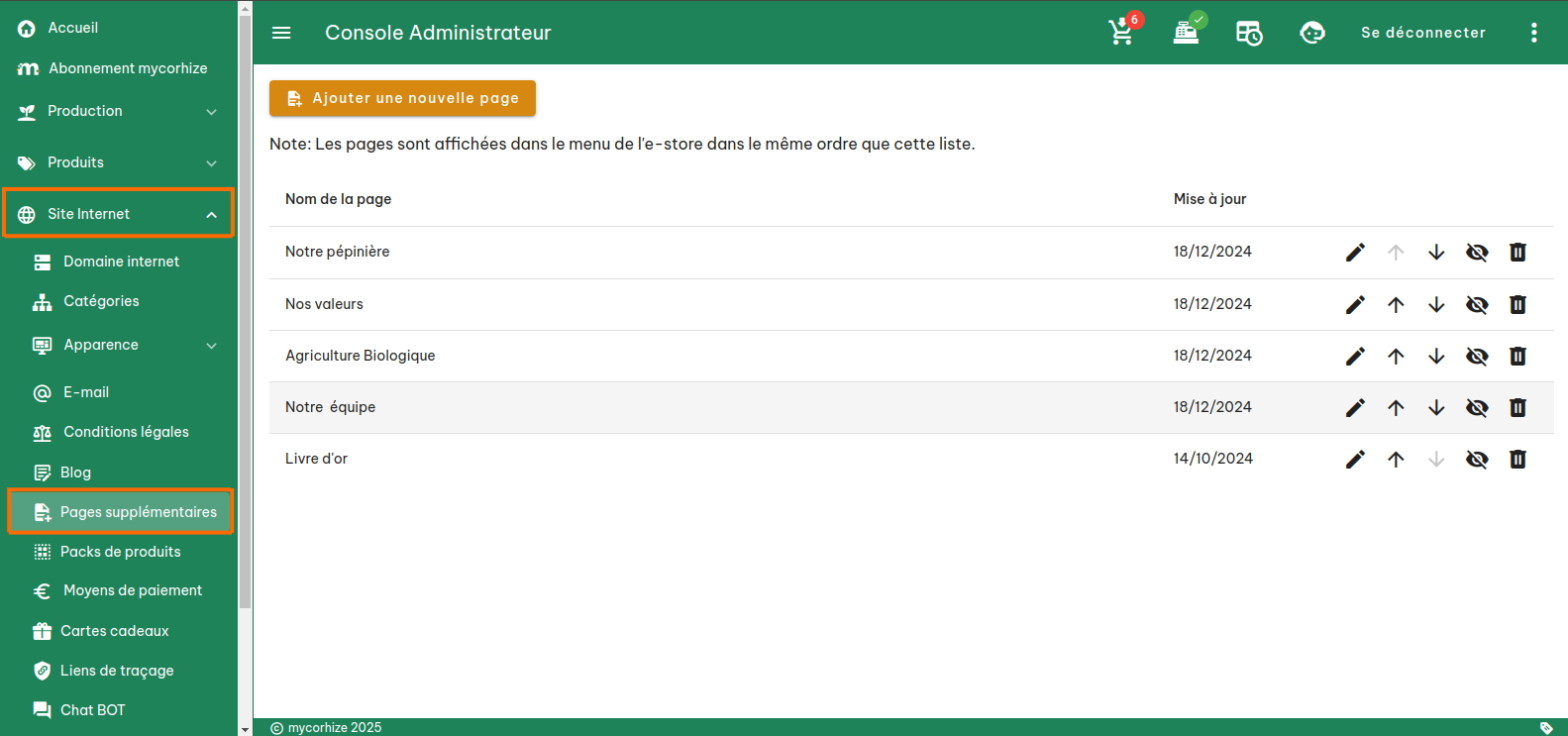Edit the Notre pépinière page
The height and width of the screenshot is (736, 1568).
point(1355,253)
